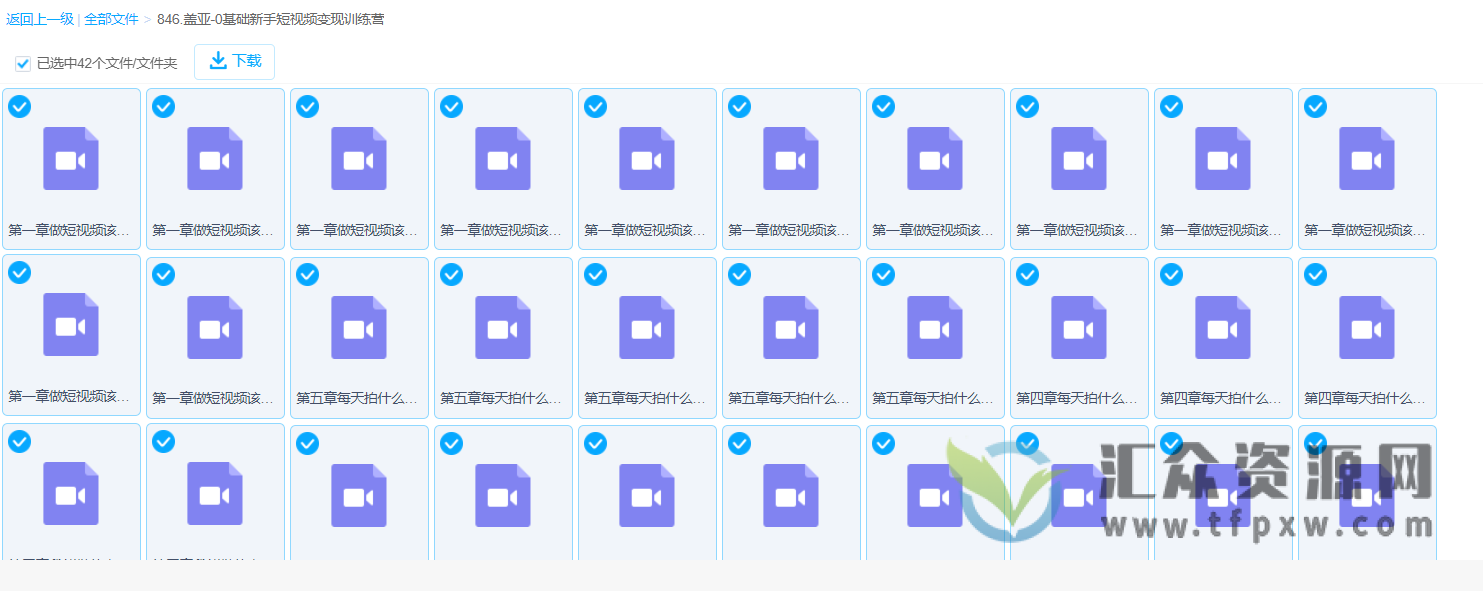Deselect the checkmark on the first 第五章 video
This screenshot has height=591, width=1483.
coord(307,273)
